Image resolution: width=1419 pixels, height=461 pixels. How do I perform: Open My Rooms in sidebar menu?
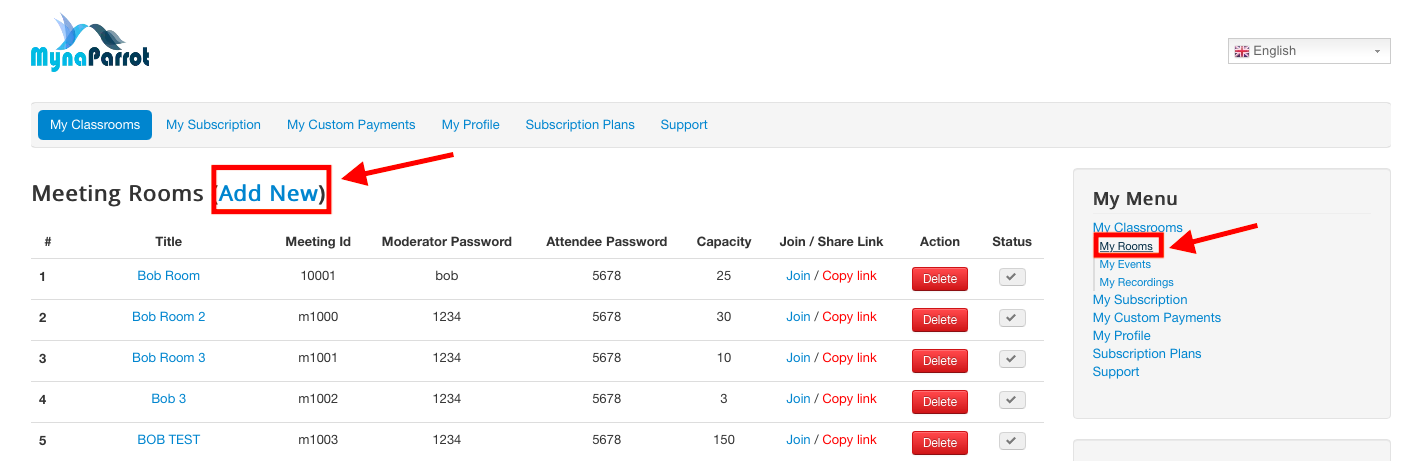(1126, 246)
